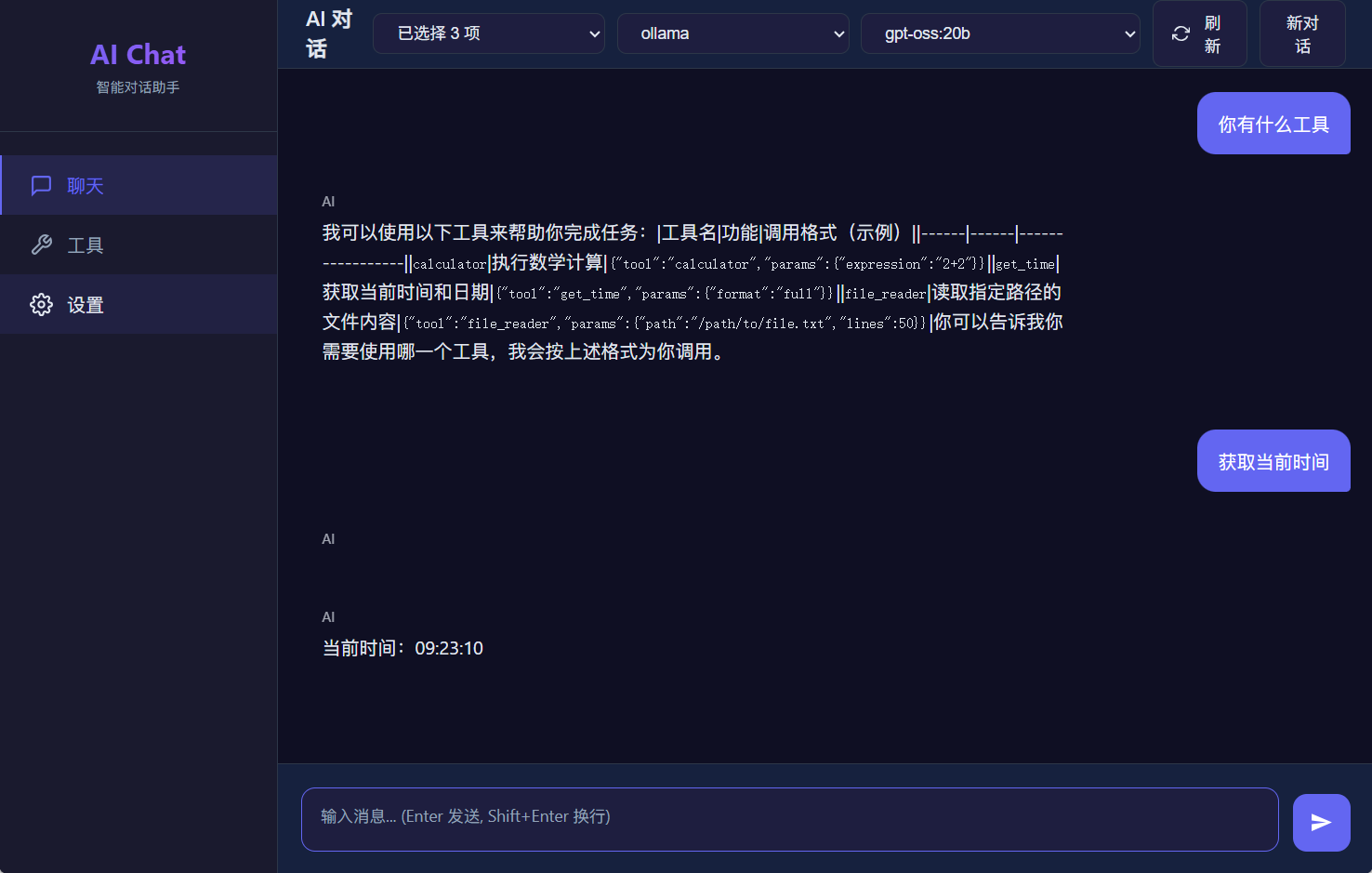Click the 当前时间: 09:23:10 AI reply
The height and width of the screenshot is (873, 1372).
402,648
